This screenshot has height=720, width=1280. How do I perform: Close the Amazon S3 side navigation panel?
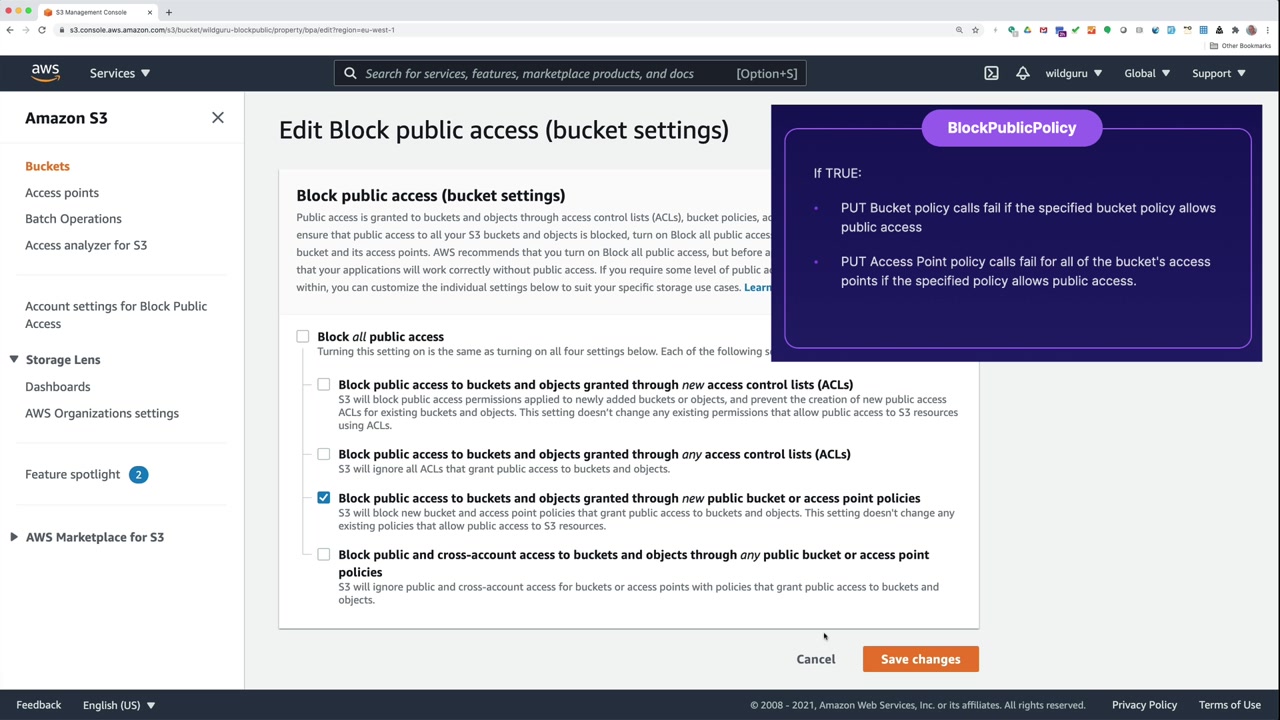pyautogui.click(x=218, y=118)
